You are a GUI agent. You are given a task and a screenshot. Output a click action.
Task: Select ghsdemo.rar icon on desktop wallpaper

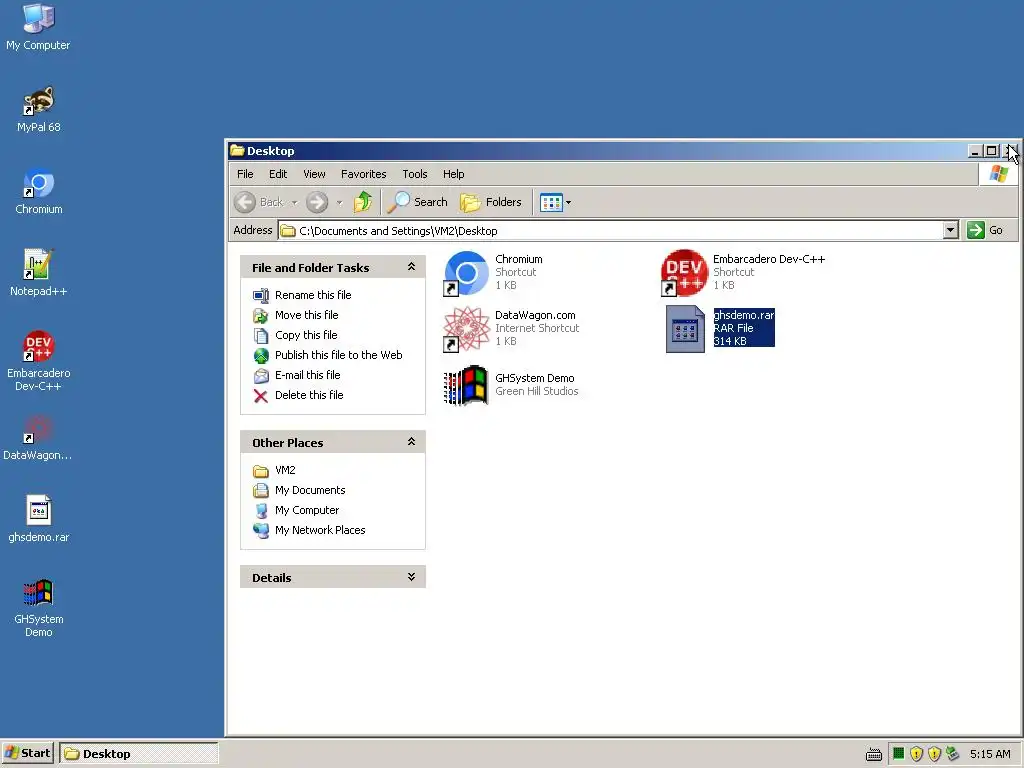pyautogui.click(x=38, y=520)
